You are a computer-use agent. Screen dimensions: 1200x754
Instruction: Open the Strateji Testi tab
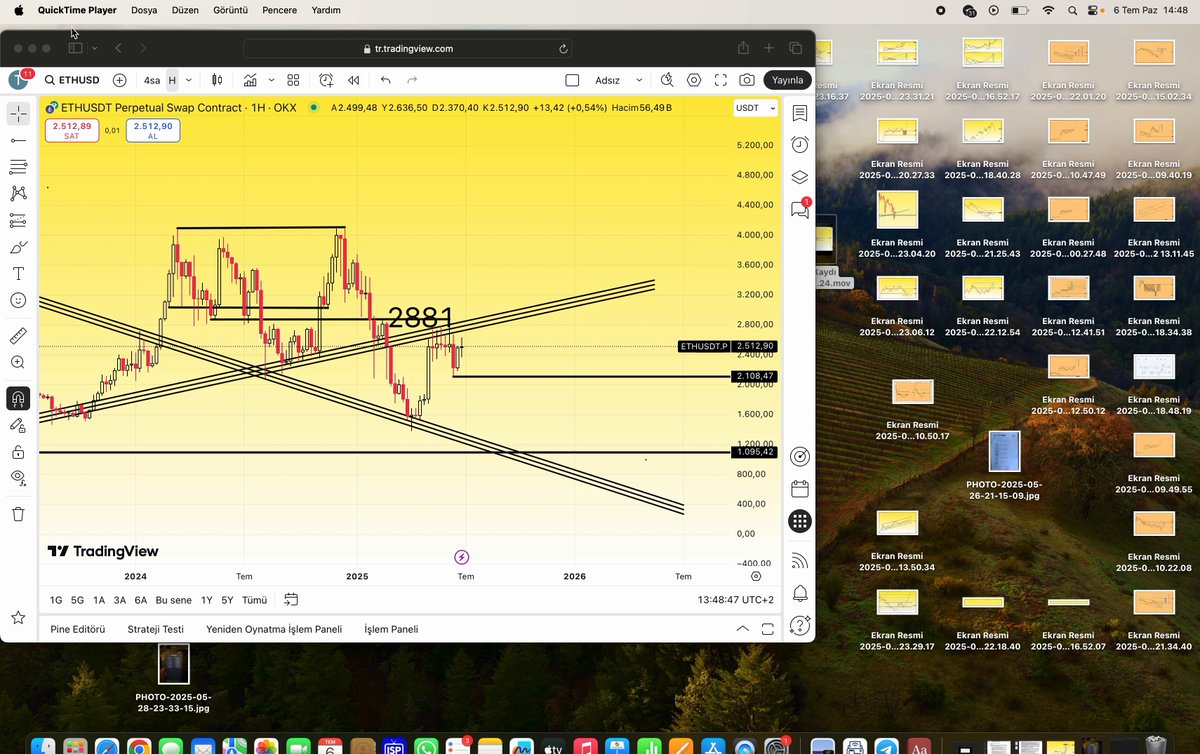pyautogui.click(x=156, y=629)
